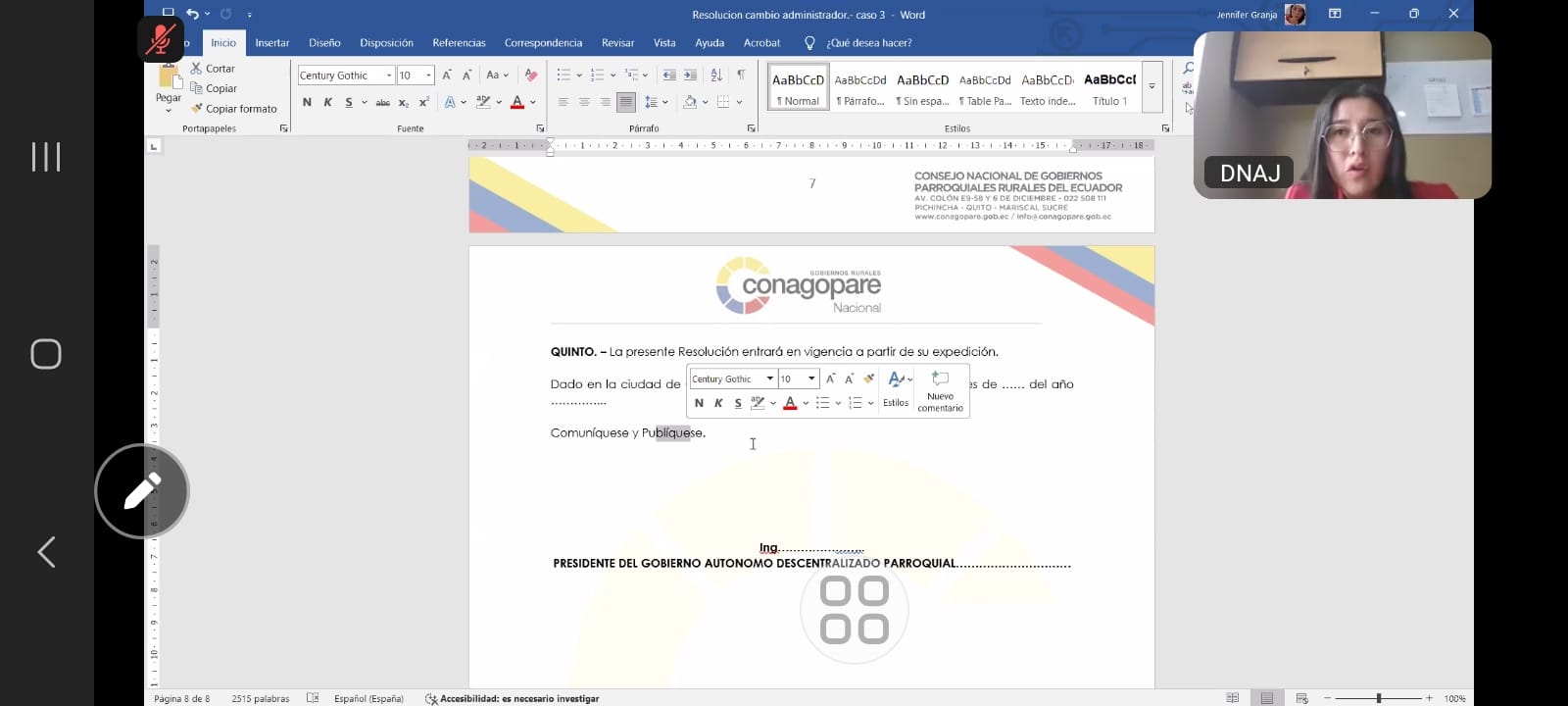Apply the Título 1 style
The width and height of the screenshot is (1568, 706).
1109,88
